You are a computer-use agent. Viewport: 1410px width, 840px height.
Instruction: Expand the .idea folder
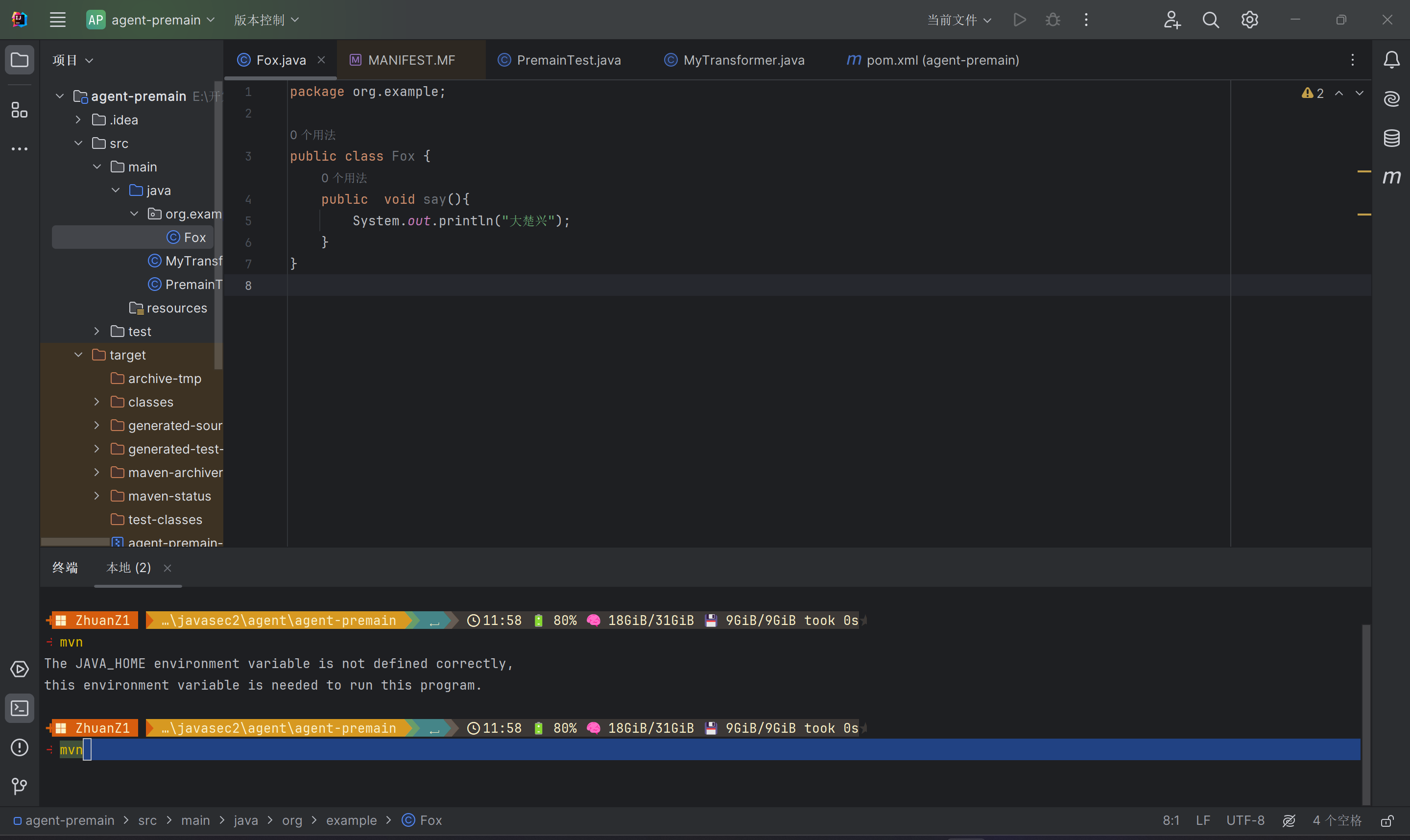(x=79, y=120)
